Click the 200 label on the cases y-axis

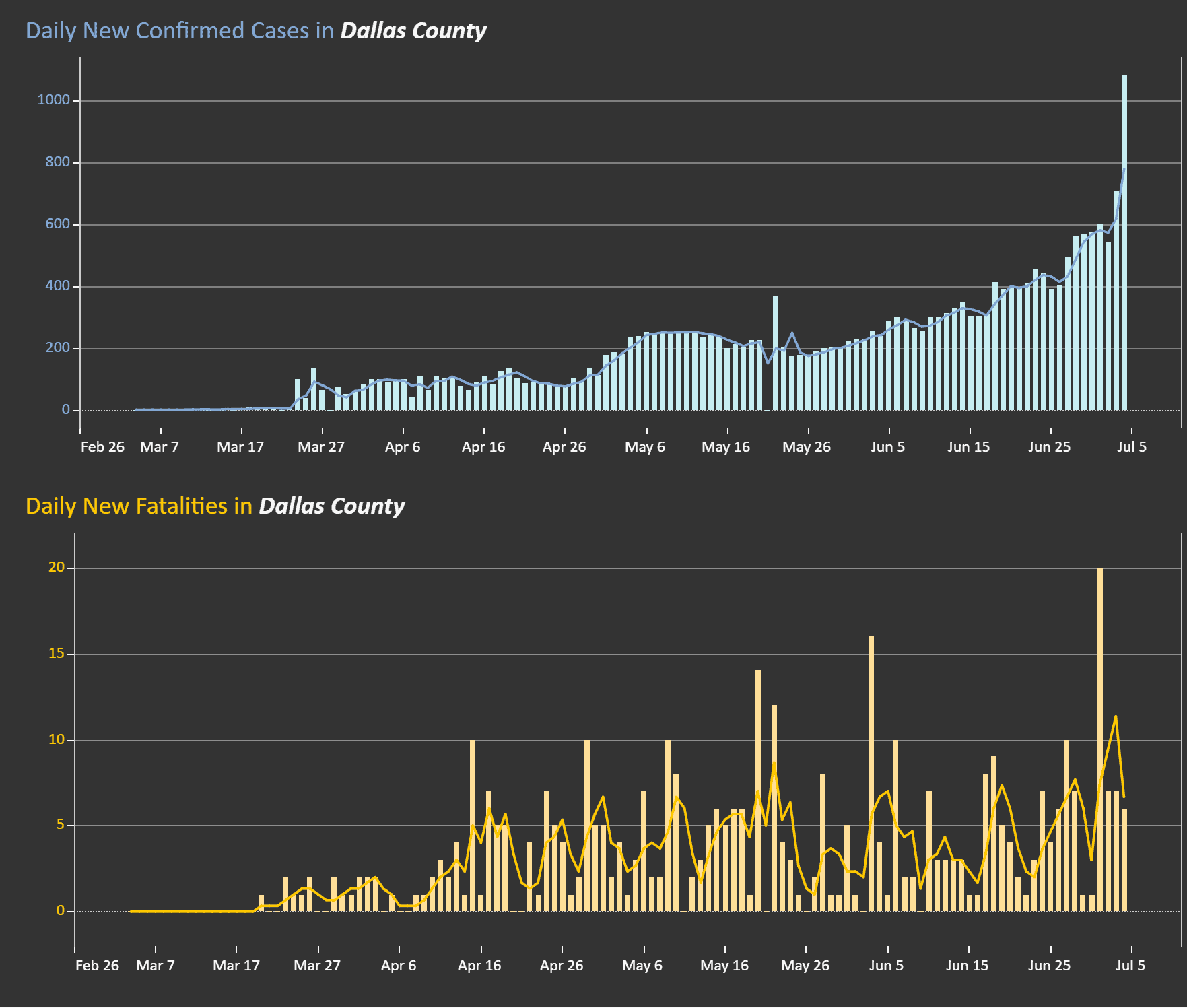coord(58,347)
